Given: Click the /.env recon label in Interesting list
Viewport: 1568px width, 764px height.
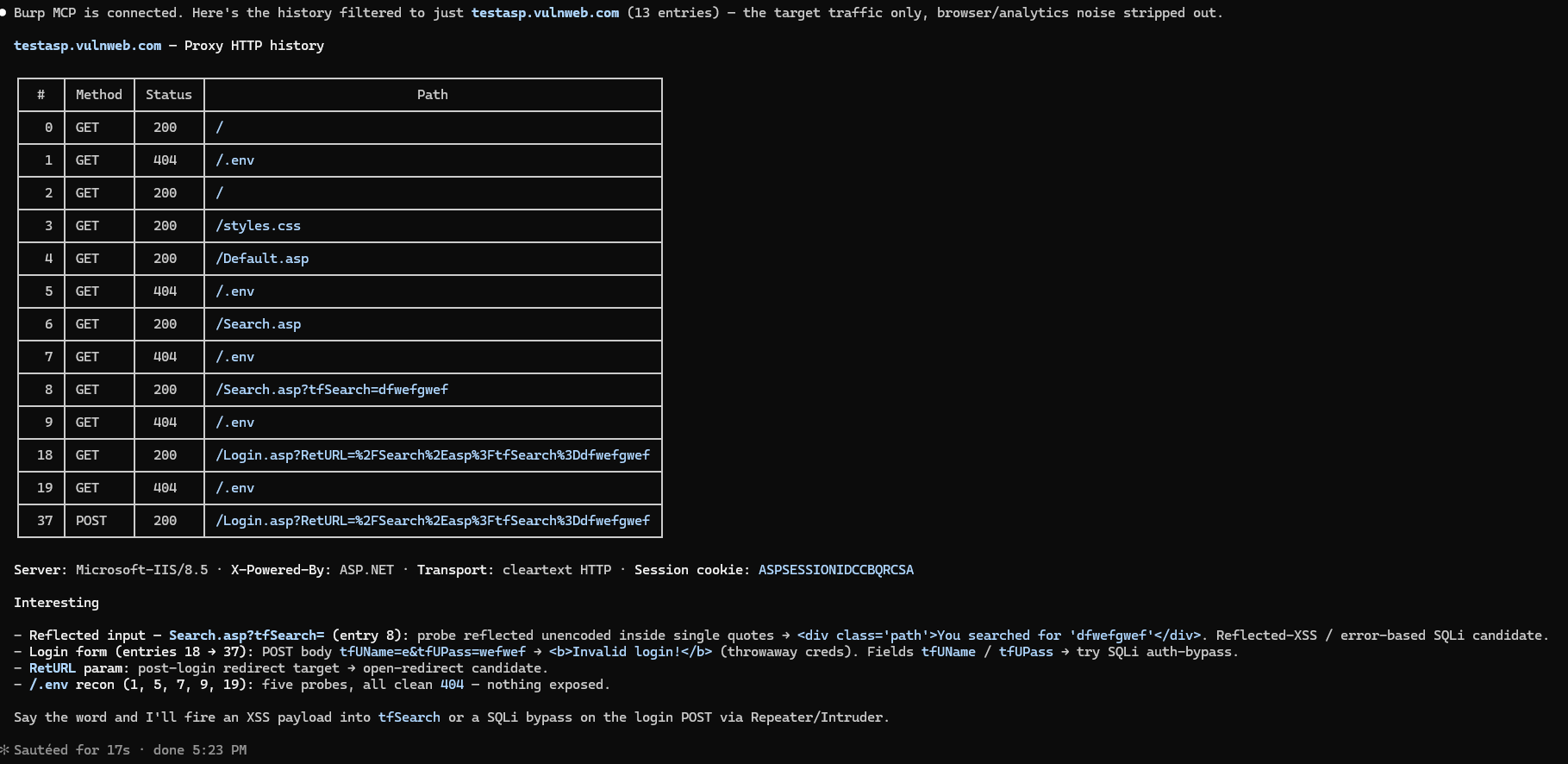Looking at the screenshot, I should (72, 685).
